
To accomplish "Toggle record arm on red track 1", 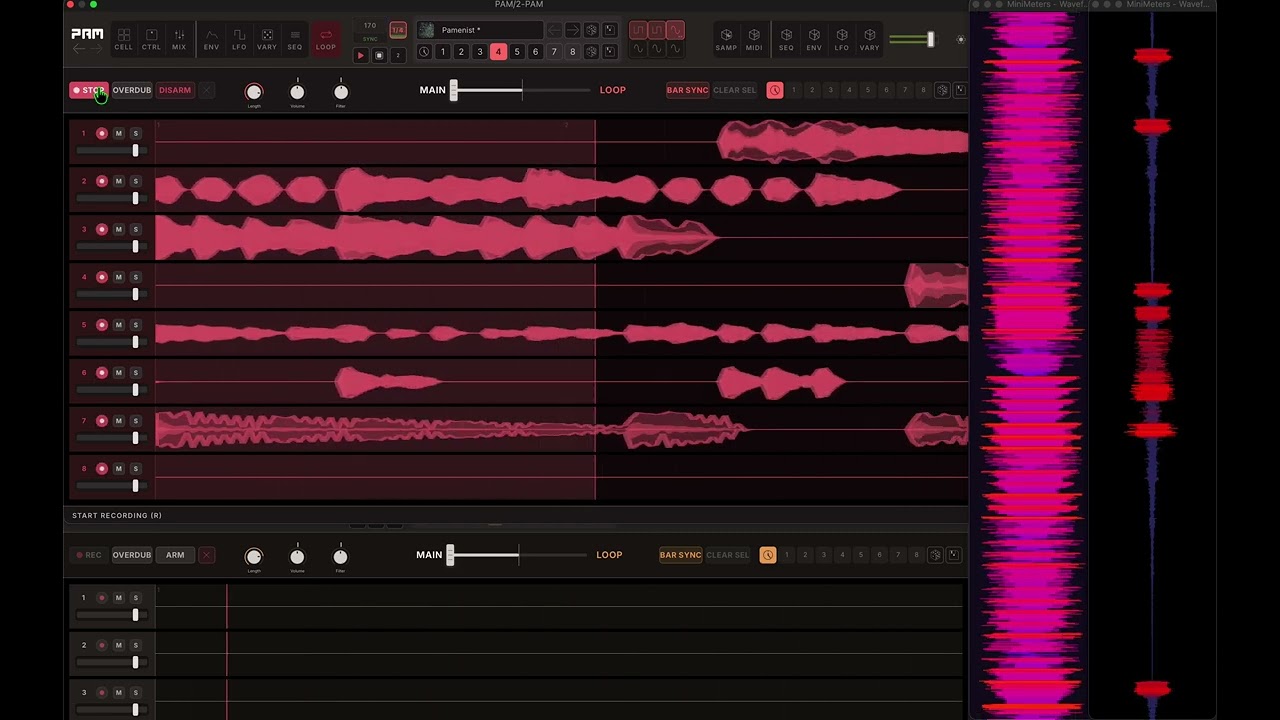I will (x=101, y=133).
